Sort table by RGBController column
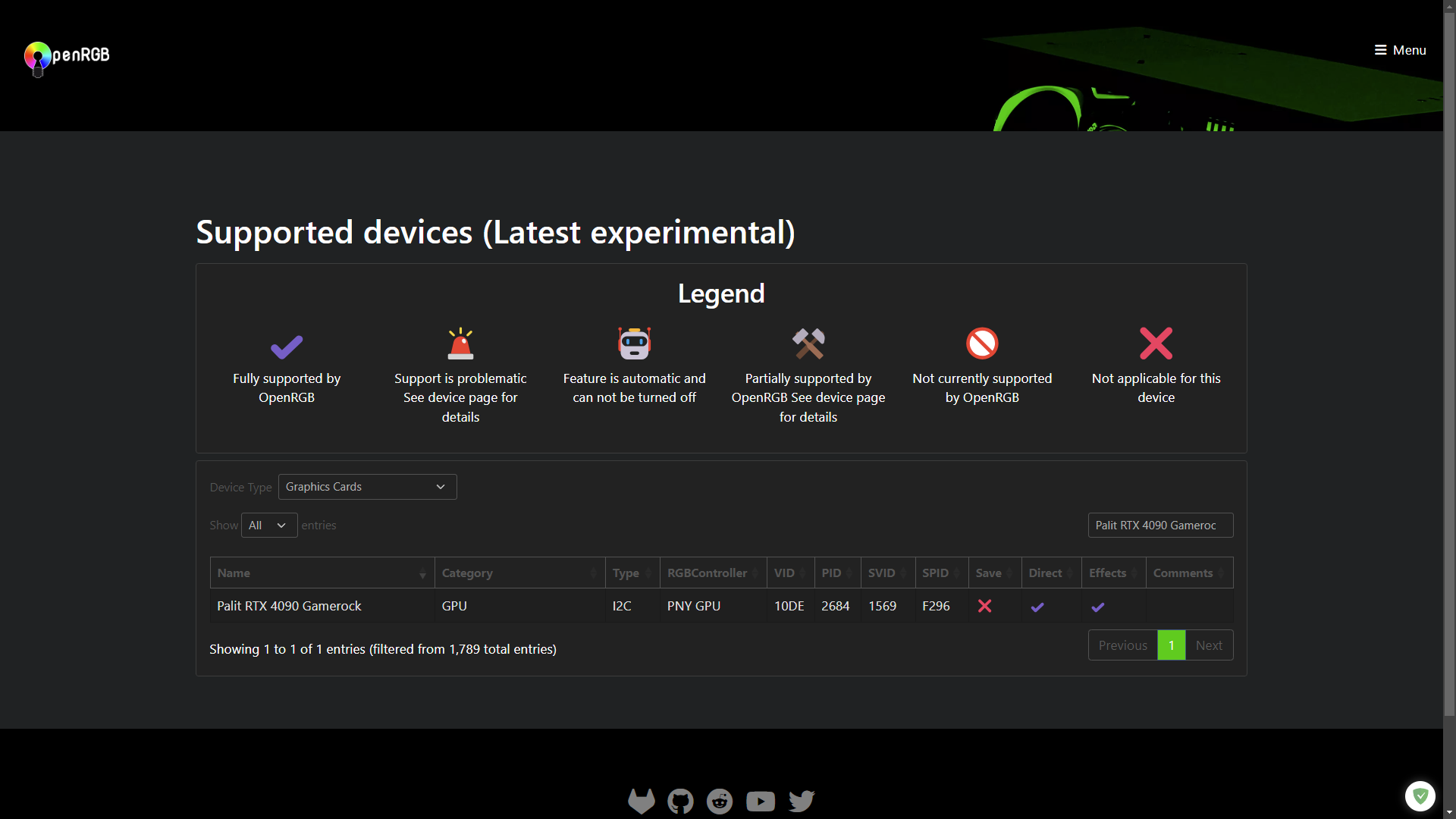The height and width of the screenshot is (819, 1456). click(x=713, y=573)
